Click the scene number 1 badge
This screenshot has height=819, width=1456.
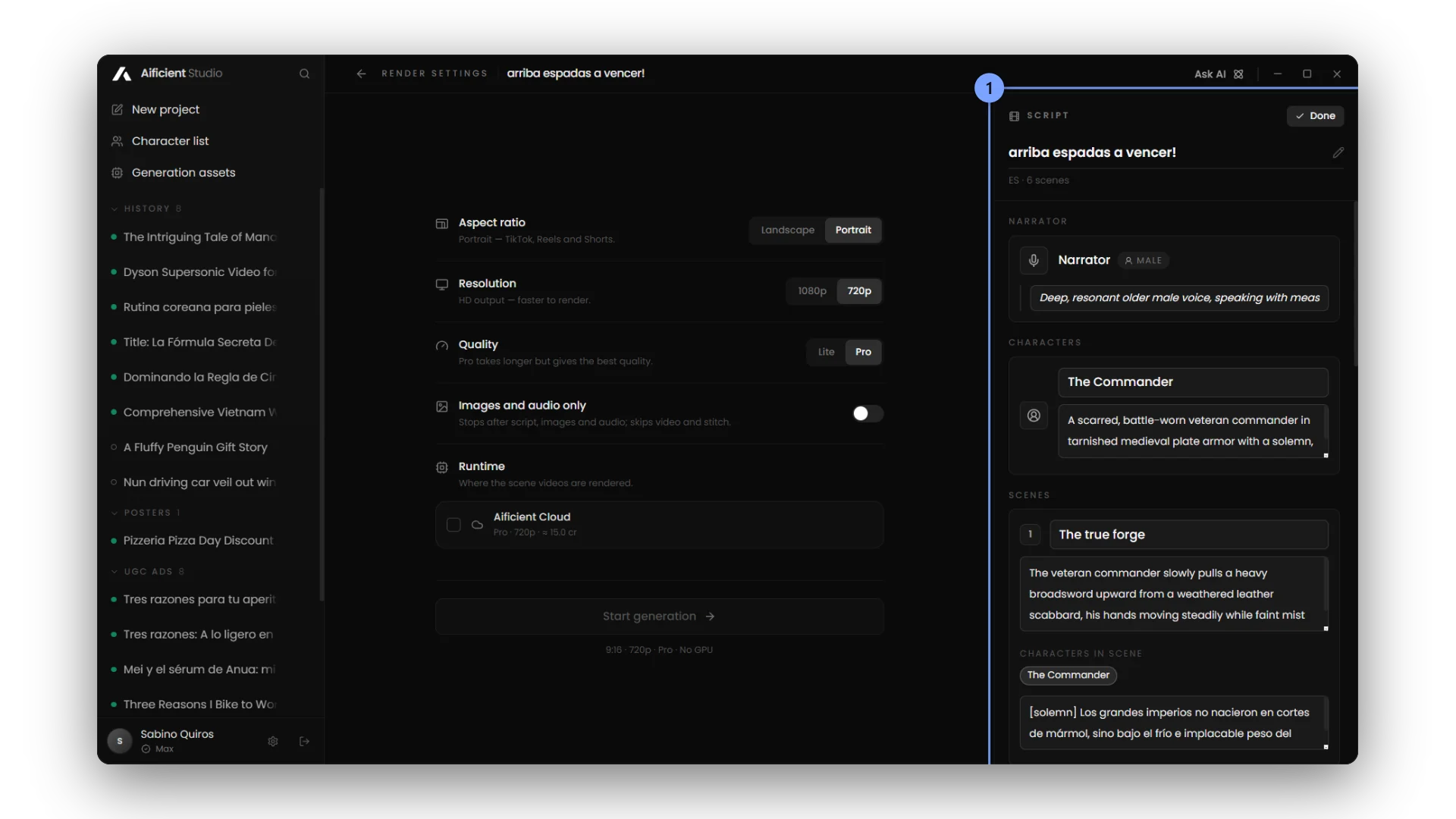[1030, 535]
